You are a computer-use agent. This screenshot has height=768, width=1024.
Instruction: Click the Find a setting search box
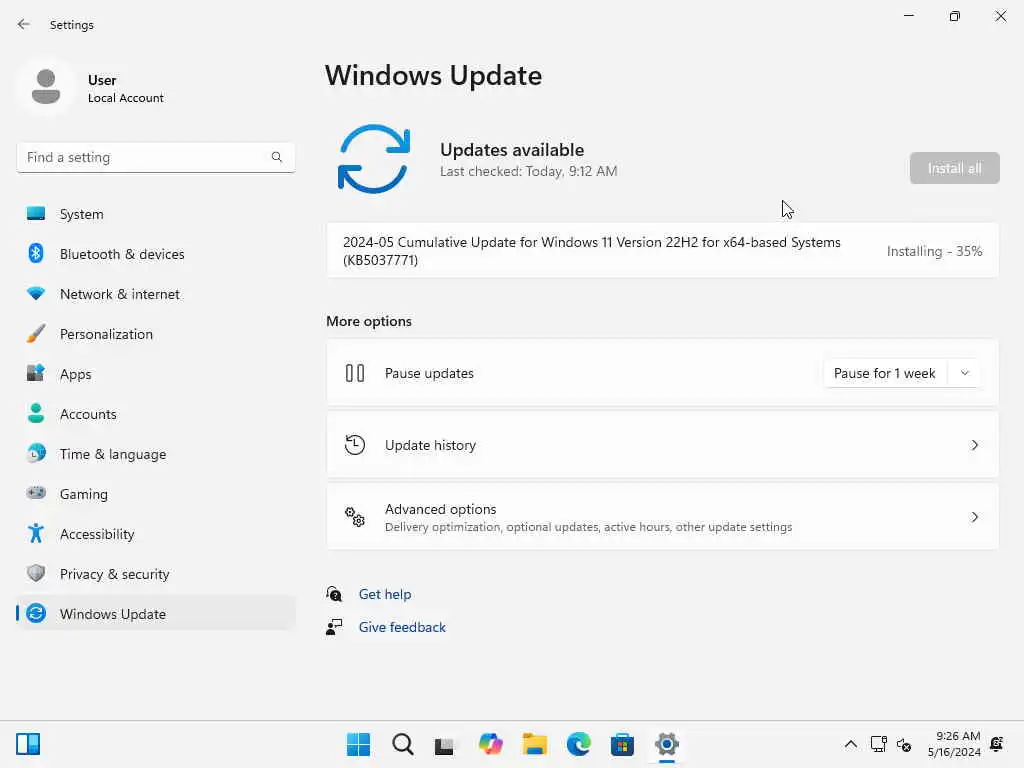tap(155, 157)
